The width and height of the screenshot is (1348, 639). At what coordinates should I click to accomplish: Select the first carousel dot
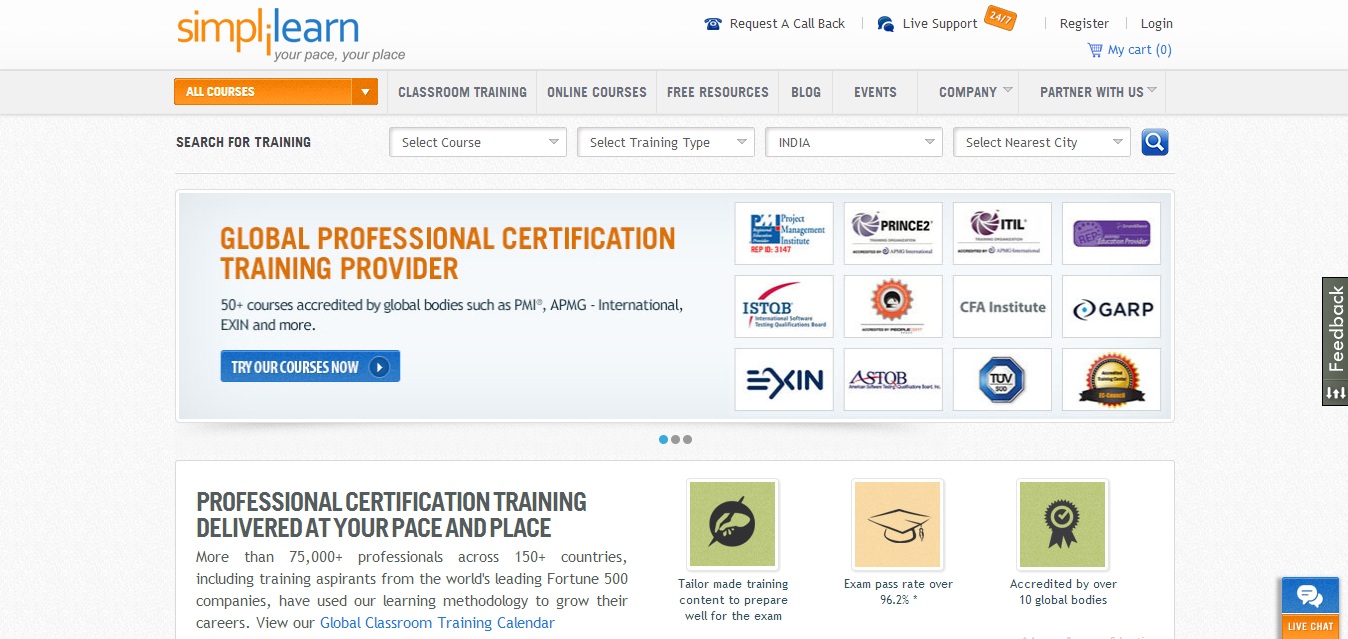click(664, 439)
